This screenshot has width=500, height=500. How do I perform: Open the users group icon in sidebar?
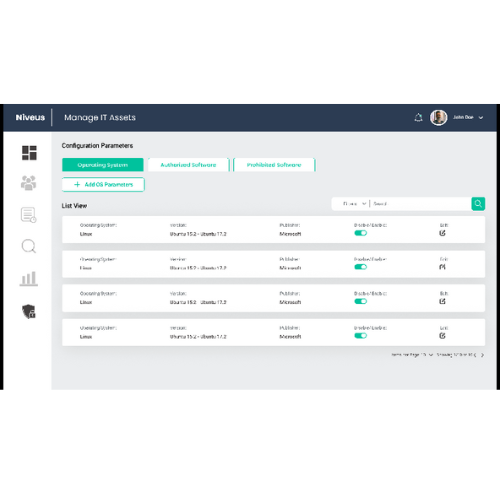[x=29, y=183]
